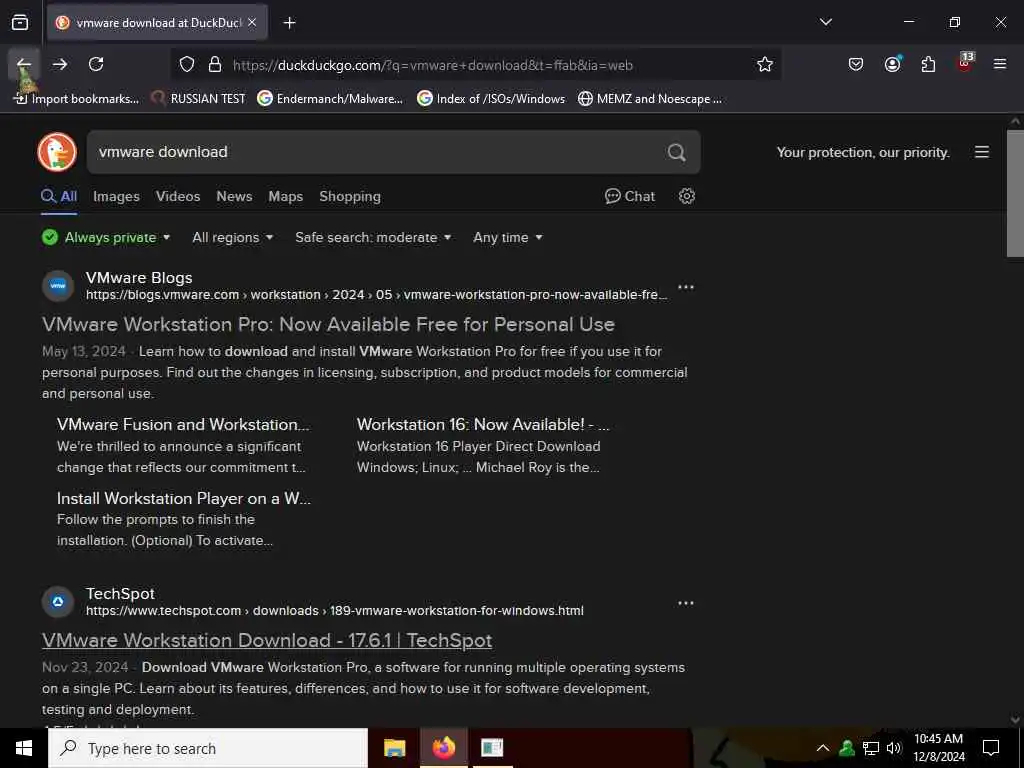Click the DuckDuckGo duck logo
Viewport: 1024px width, 768px height.
[x=57, y=152]
